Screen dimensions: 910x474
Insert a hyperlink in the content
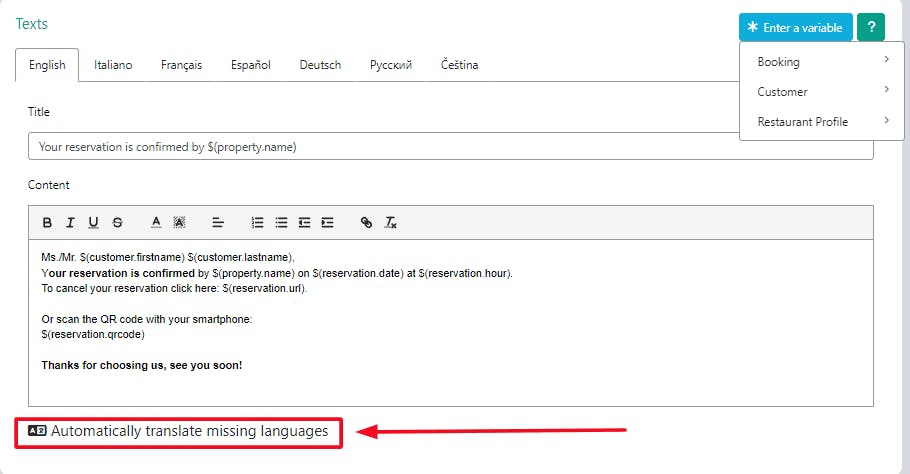[x=366, y=222]
